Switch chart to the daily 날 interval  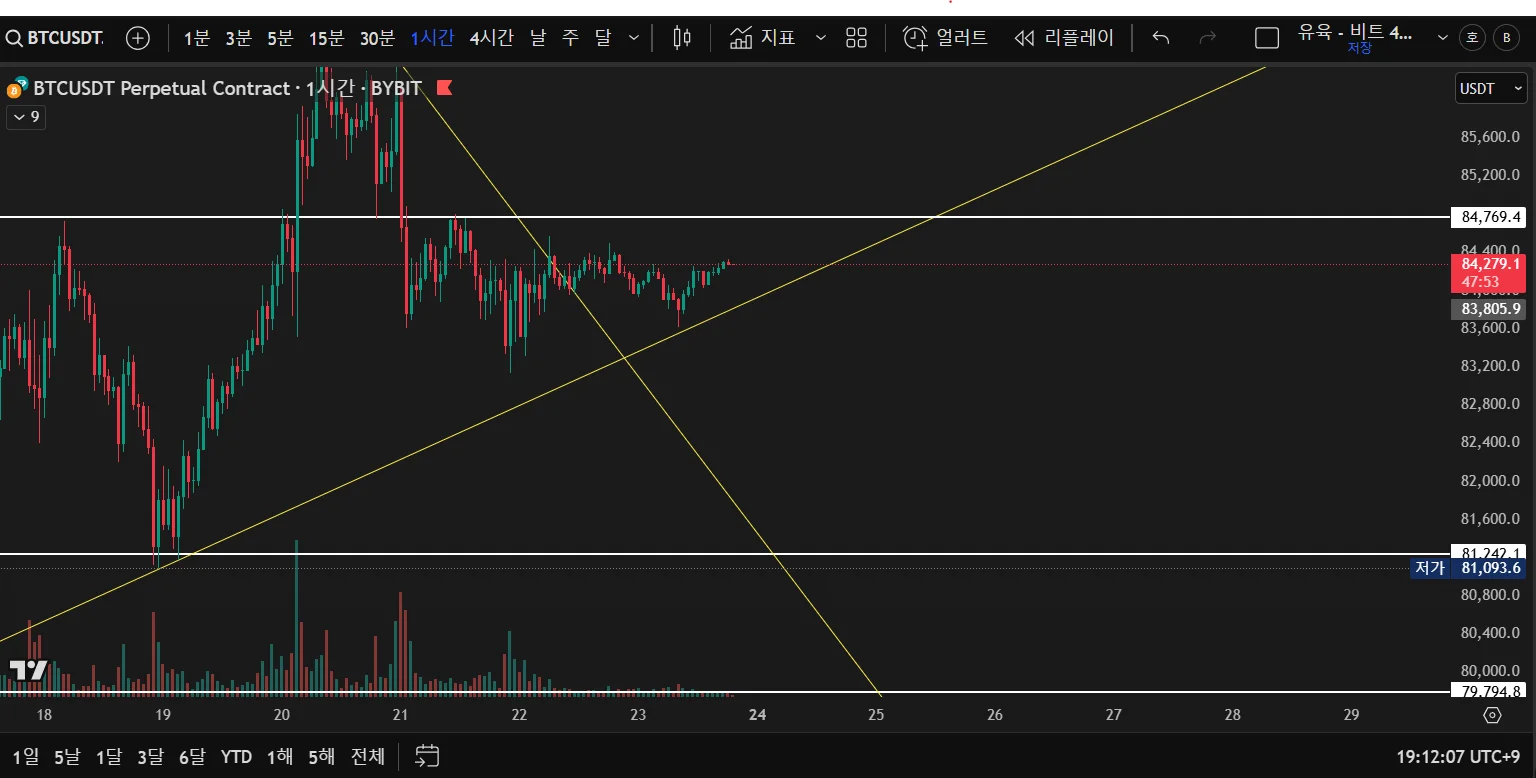tap(538, 38)
